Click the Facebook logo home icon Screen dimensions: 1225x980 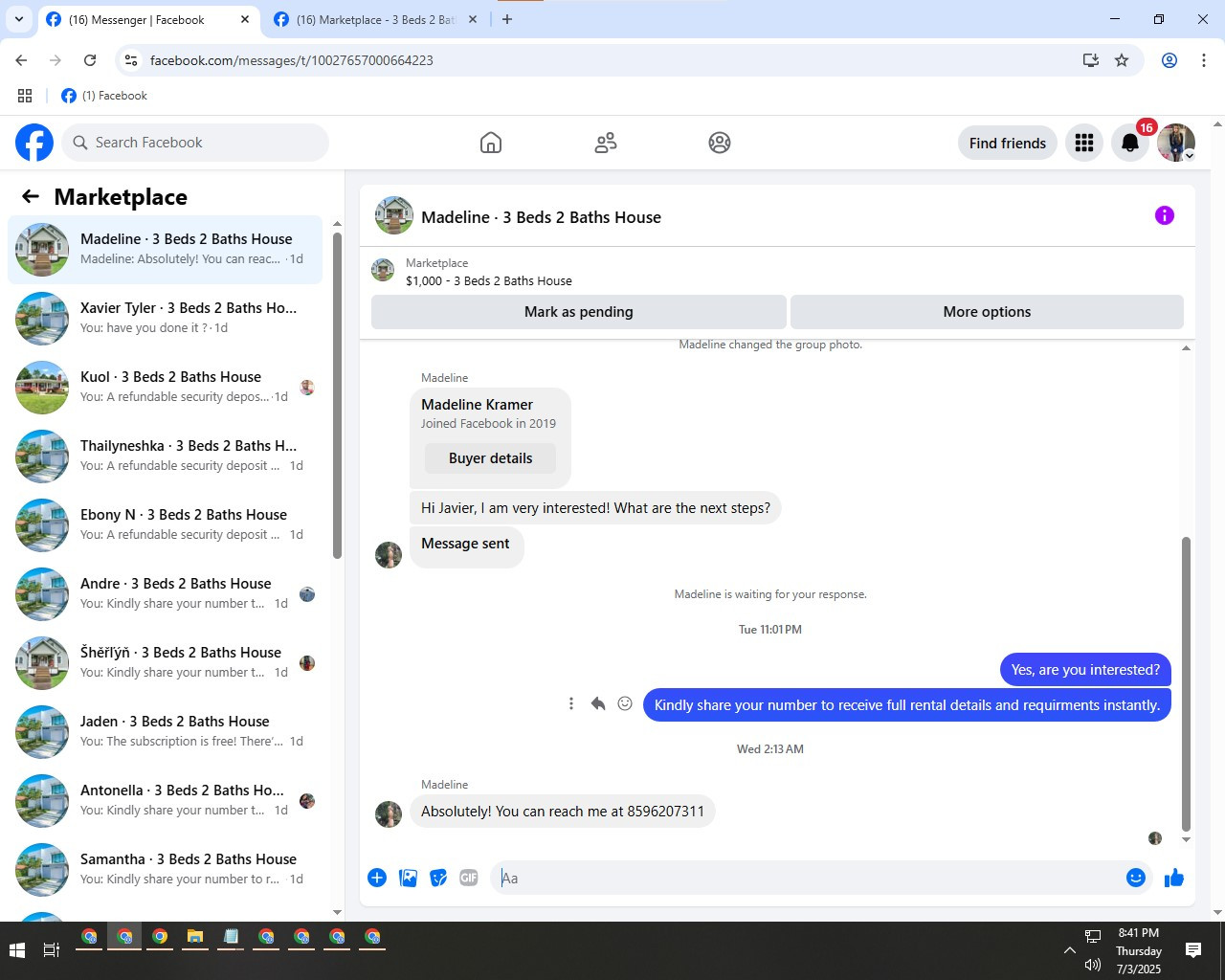click(34, 143)
